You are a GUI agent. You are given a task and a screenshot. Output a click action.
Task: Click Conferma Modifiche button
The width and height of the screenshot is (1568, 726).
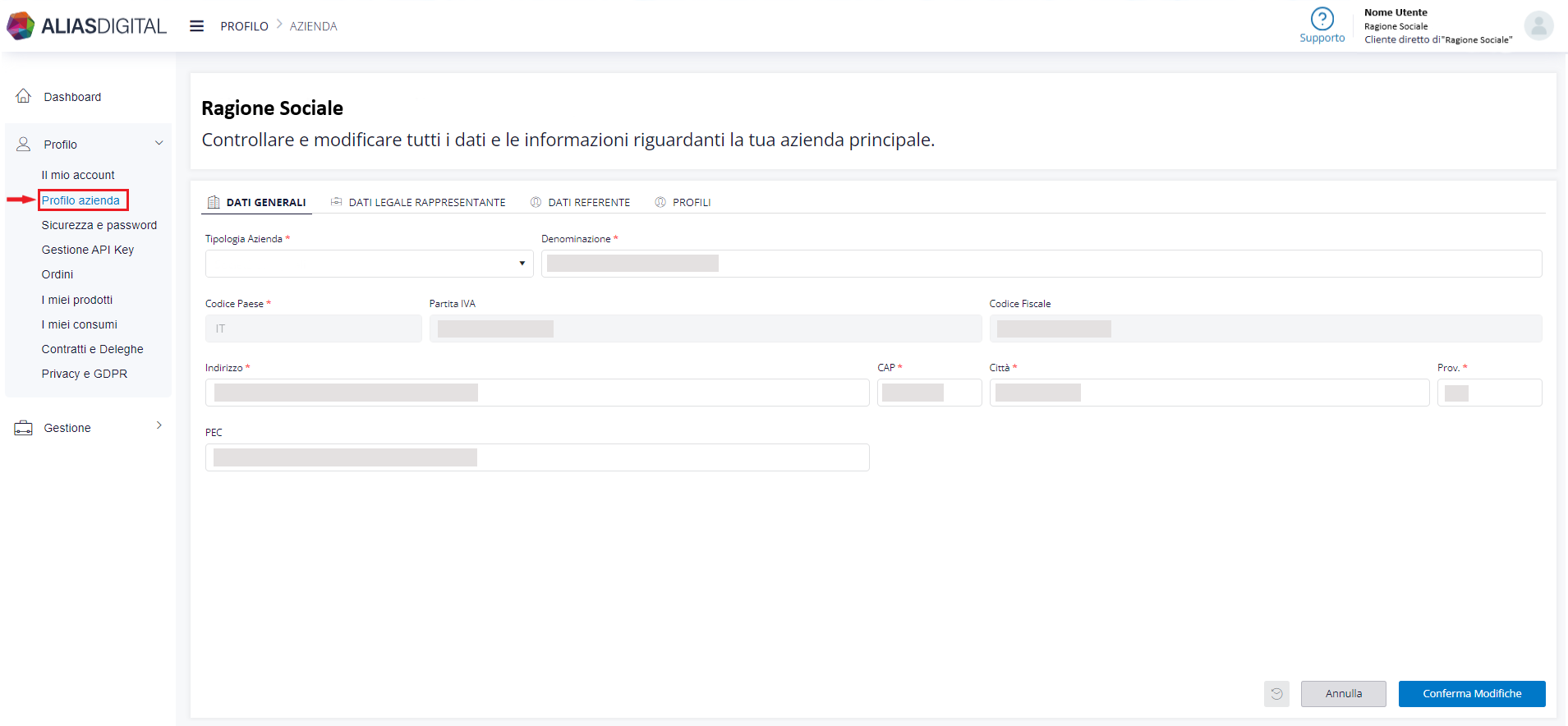1472,694
